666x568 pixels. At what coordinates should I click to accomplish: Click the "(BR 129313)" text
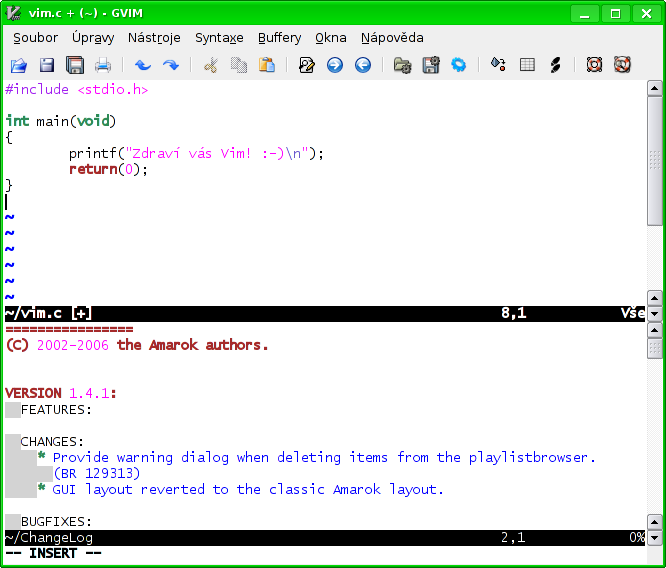click(x=96, y=474)
